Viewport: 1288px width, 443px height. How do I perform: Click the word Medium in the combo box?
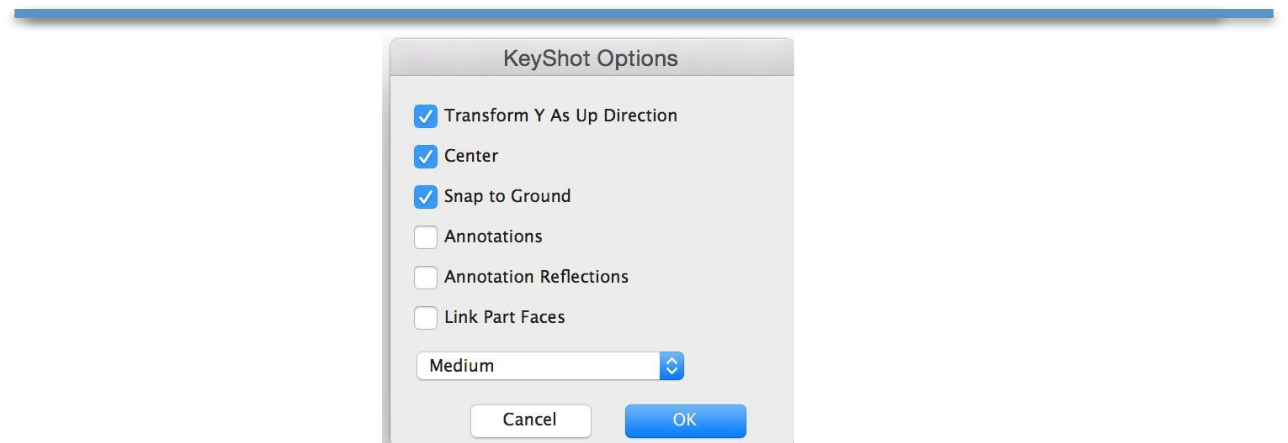461,366
